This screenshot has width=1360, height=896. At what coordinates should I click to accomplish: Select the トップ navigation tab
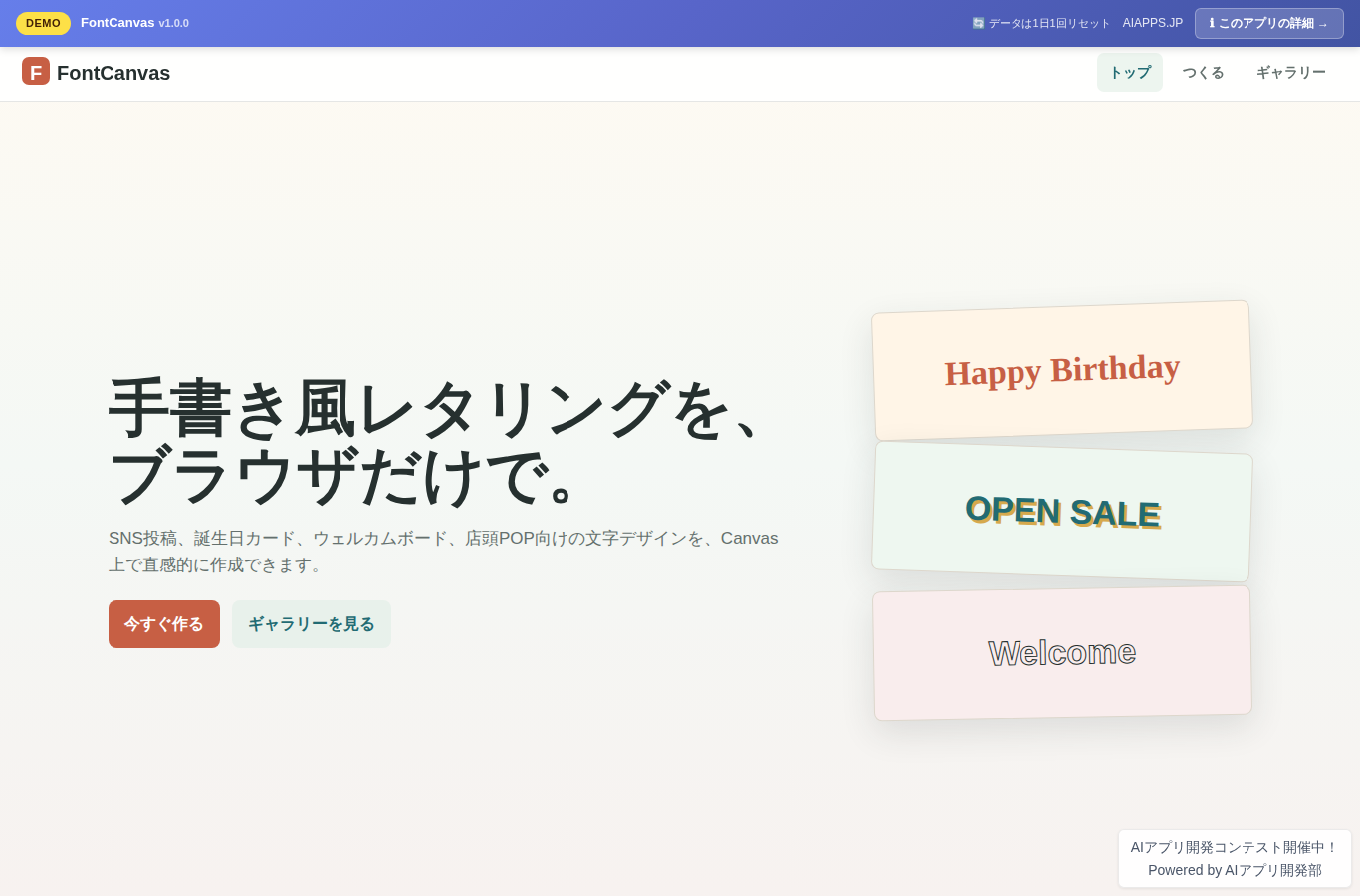[1130, 73]
